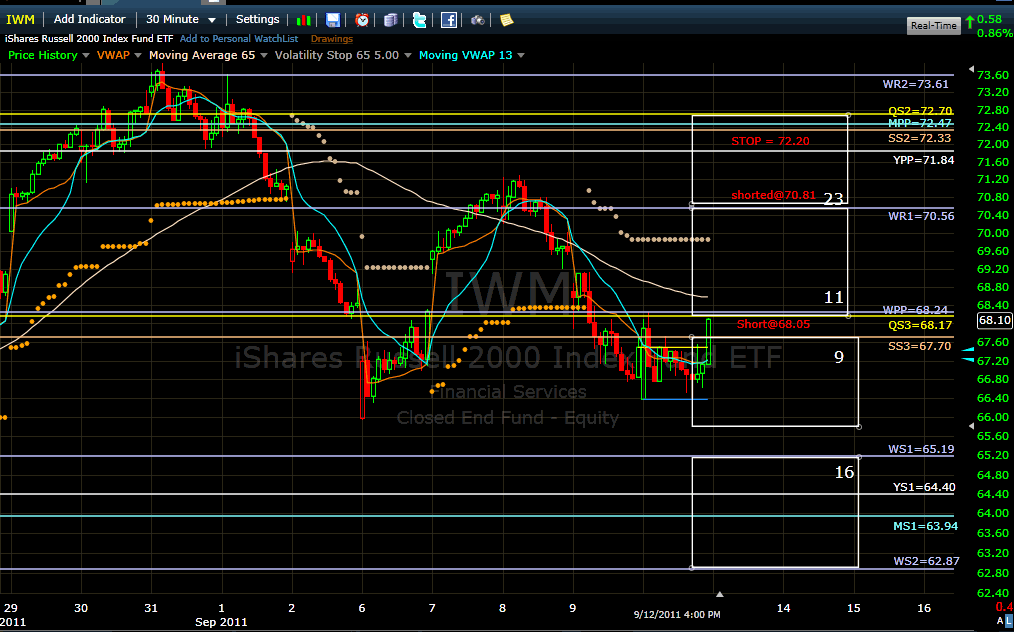1014x632 pixels.
Task: Click the red shorted@70.81 annotation
Action: [773, 195]
